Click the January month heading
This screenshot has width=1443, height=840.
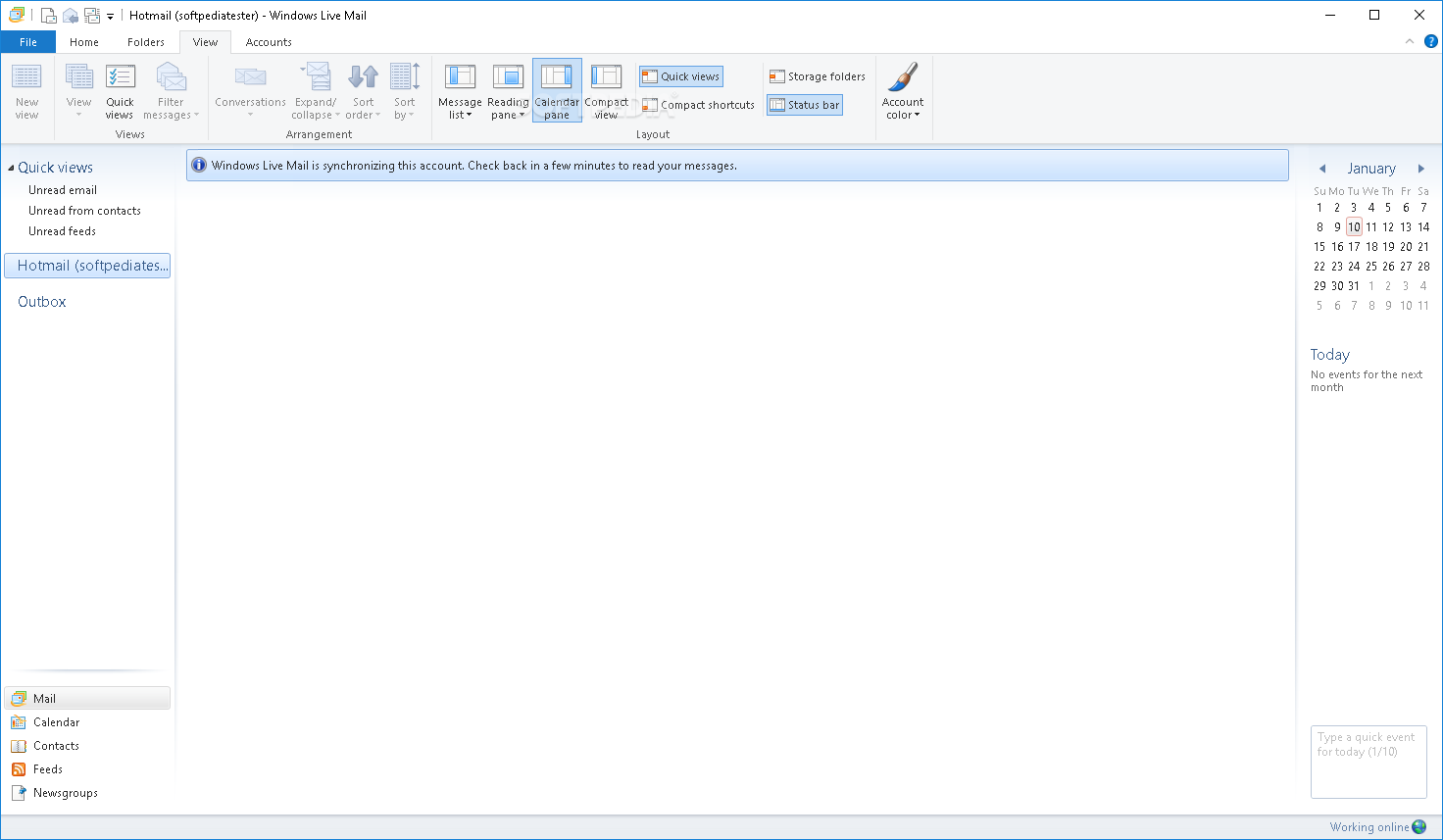(x=1371, y=169)
